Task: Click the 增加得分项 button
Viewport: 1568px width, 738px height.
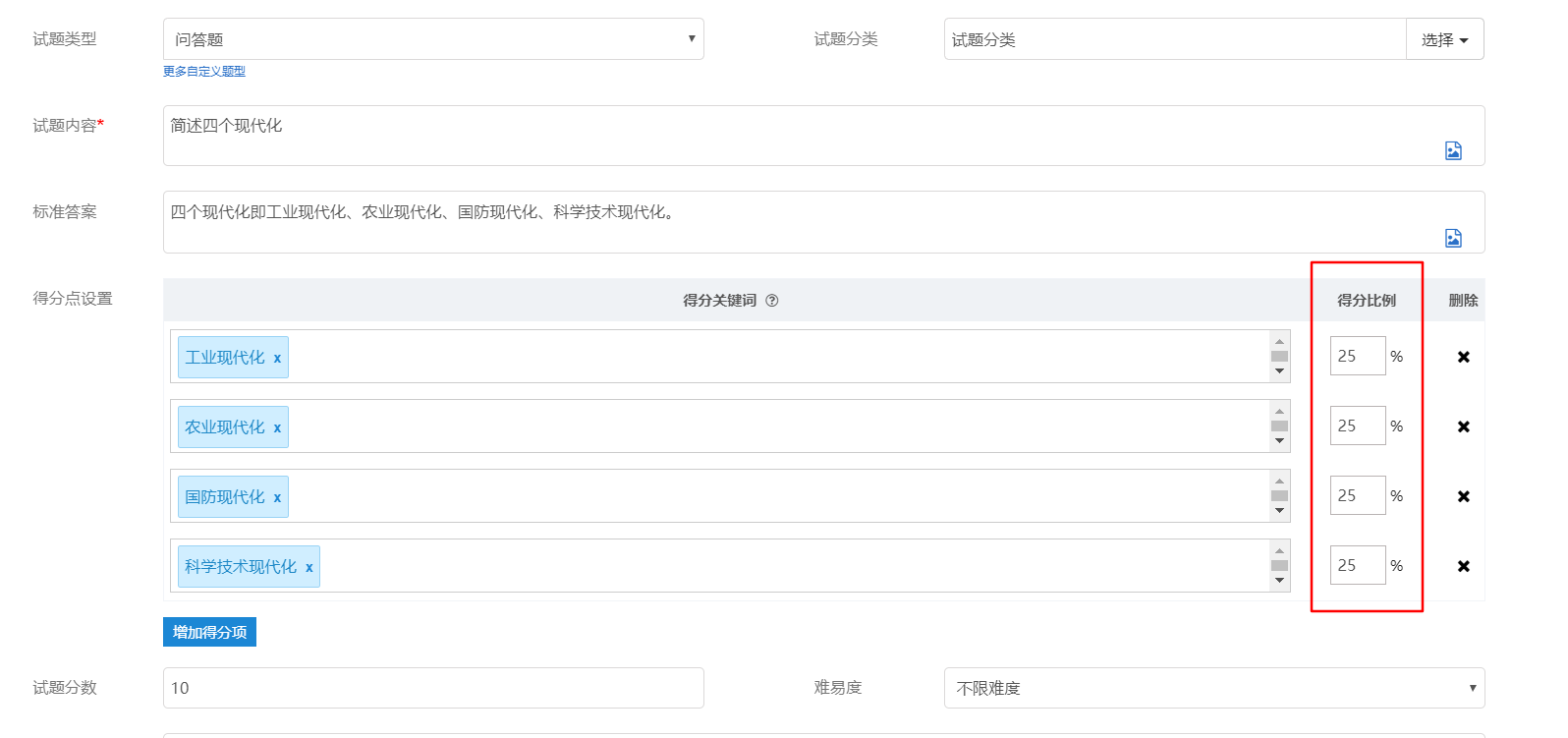Action: [x=209, y=632]
